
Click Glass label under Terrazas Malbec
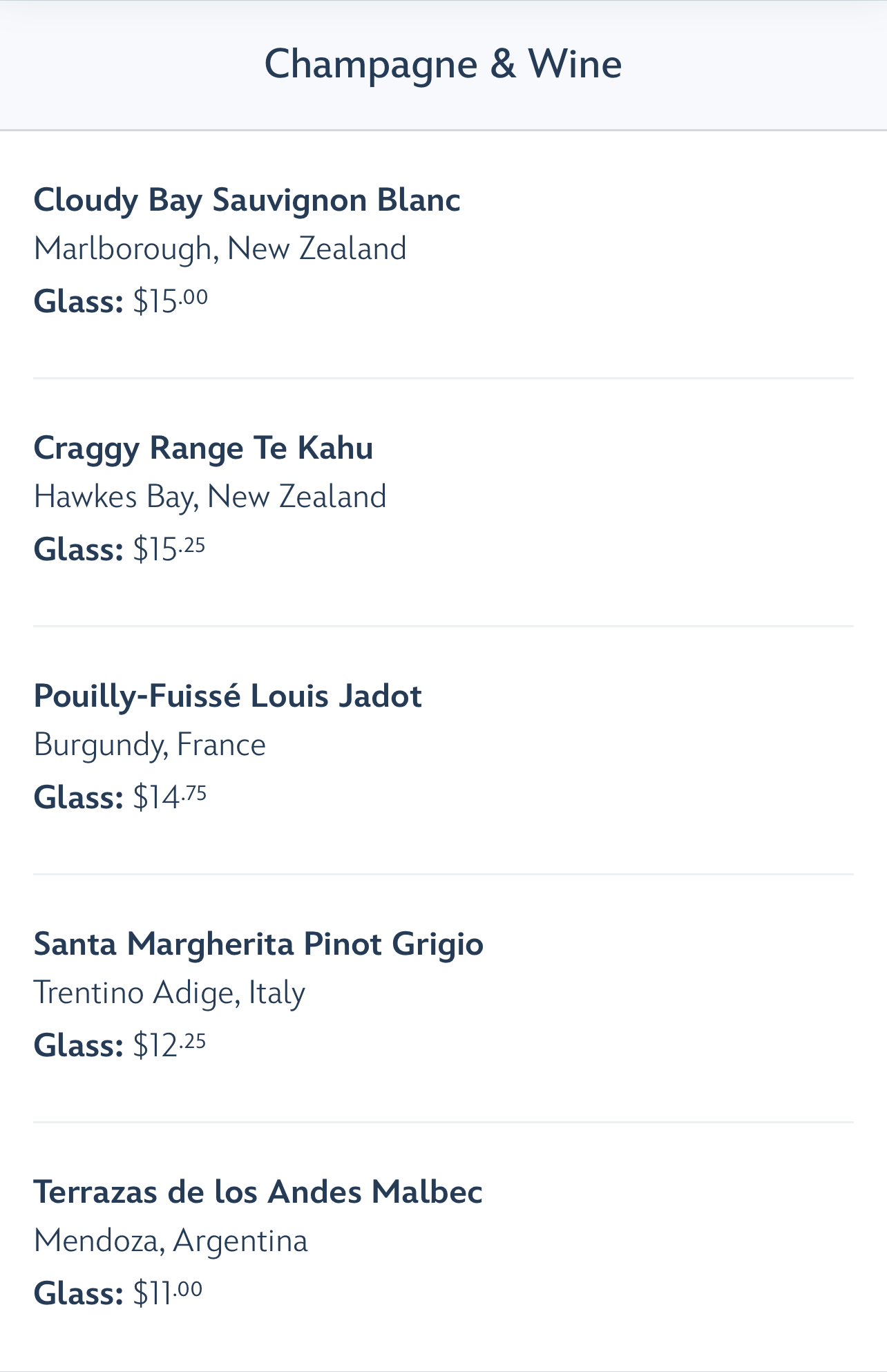79,1294
